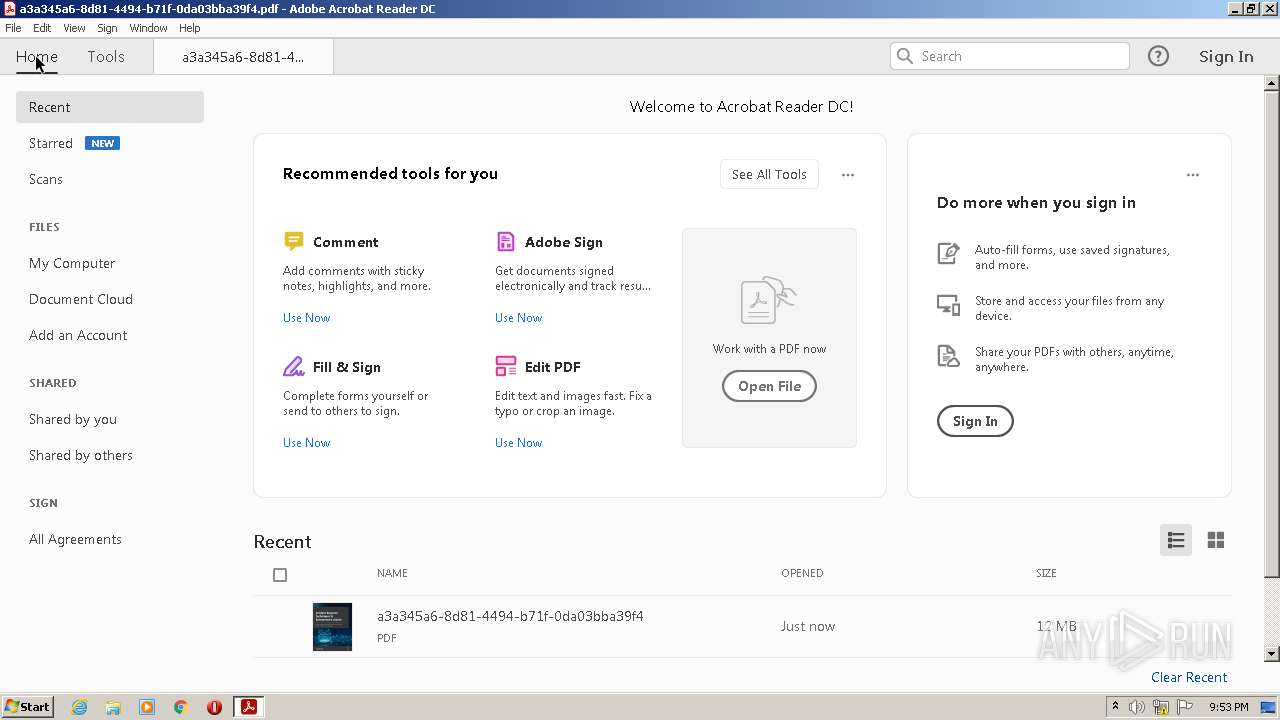Click the Edit PDF tool icon
Screen dimensions: 1280x720
[x=506, y=366]
